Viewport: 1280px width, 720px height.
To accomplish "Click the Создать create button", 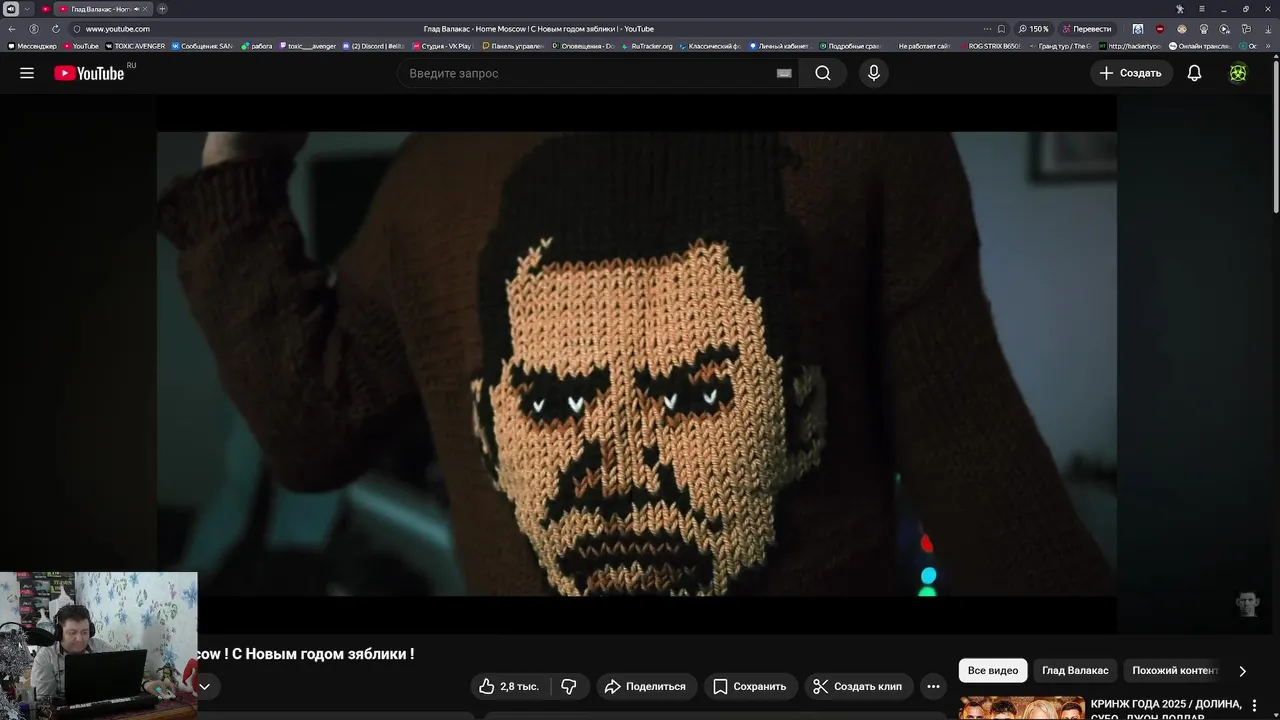I will [x=1131, y=73].
